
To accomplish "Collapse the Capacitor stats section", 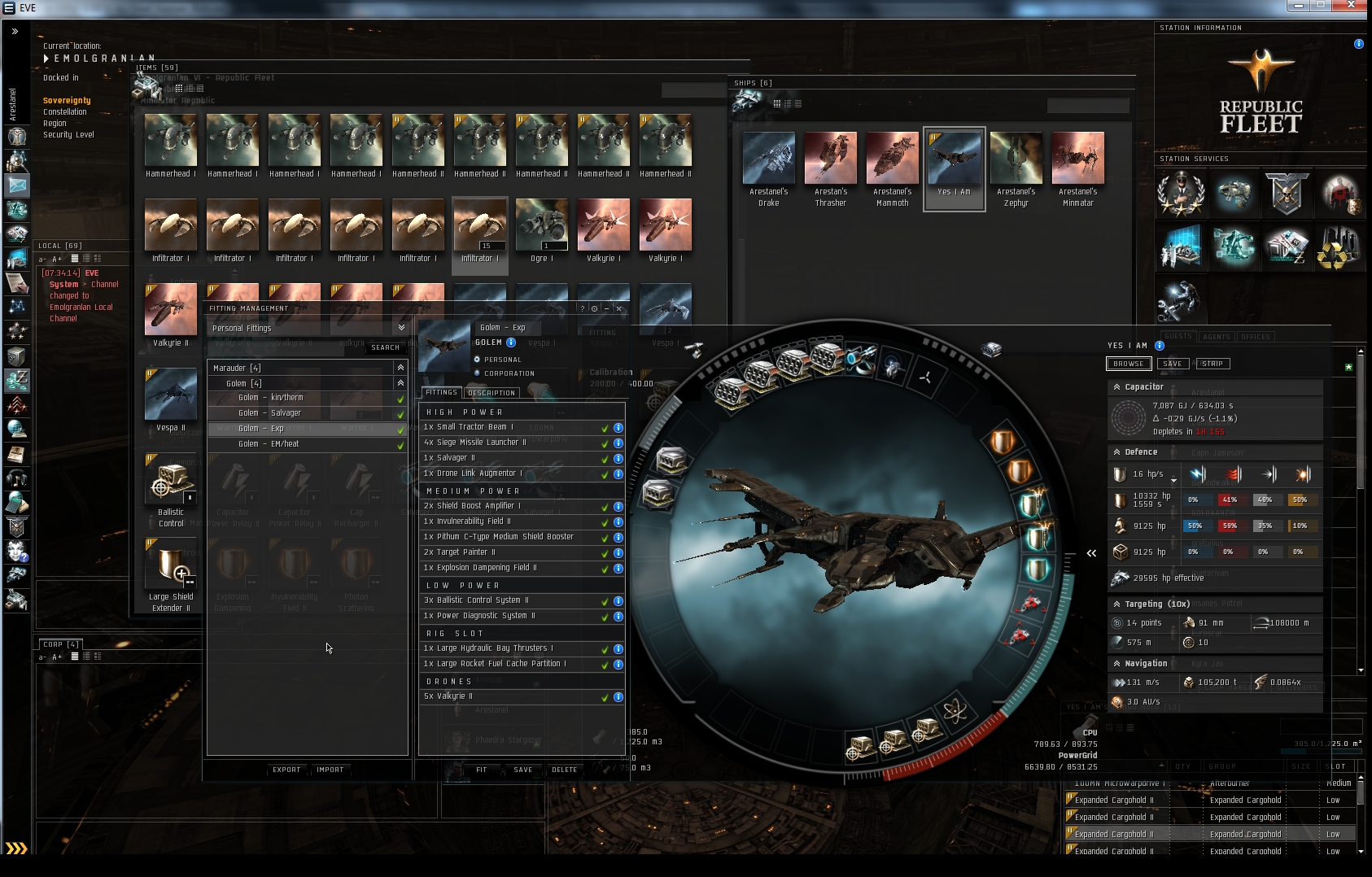I will click(1117, 387).
